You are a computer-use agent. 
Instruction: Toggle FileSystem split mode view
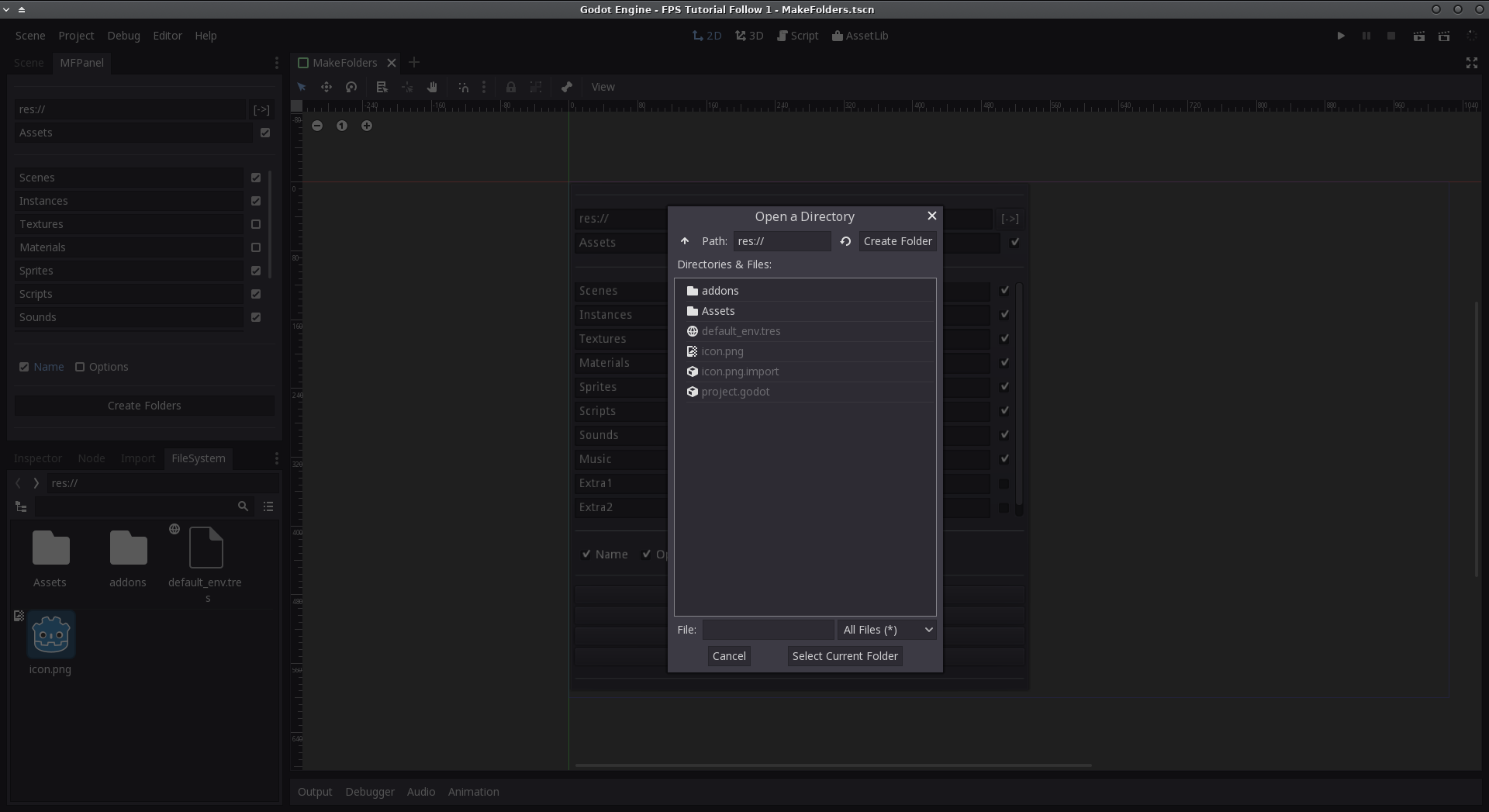click(x=21, y=506)
